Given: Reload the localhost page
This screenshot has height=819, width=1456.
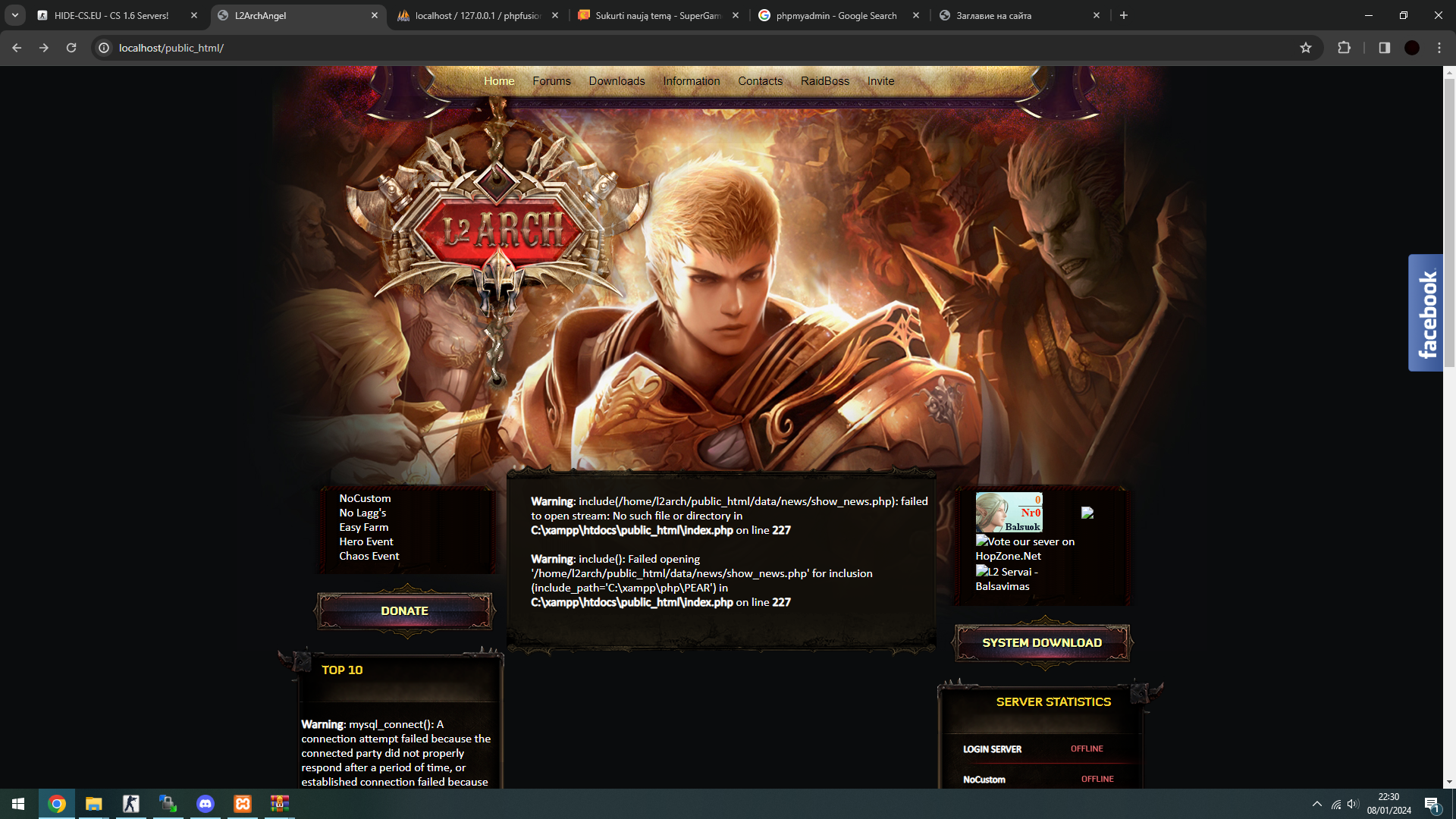Looking at the screenshot, I should [71, 48].
